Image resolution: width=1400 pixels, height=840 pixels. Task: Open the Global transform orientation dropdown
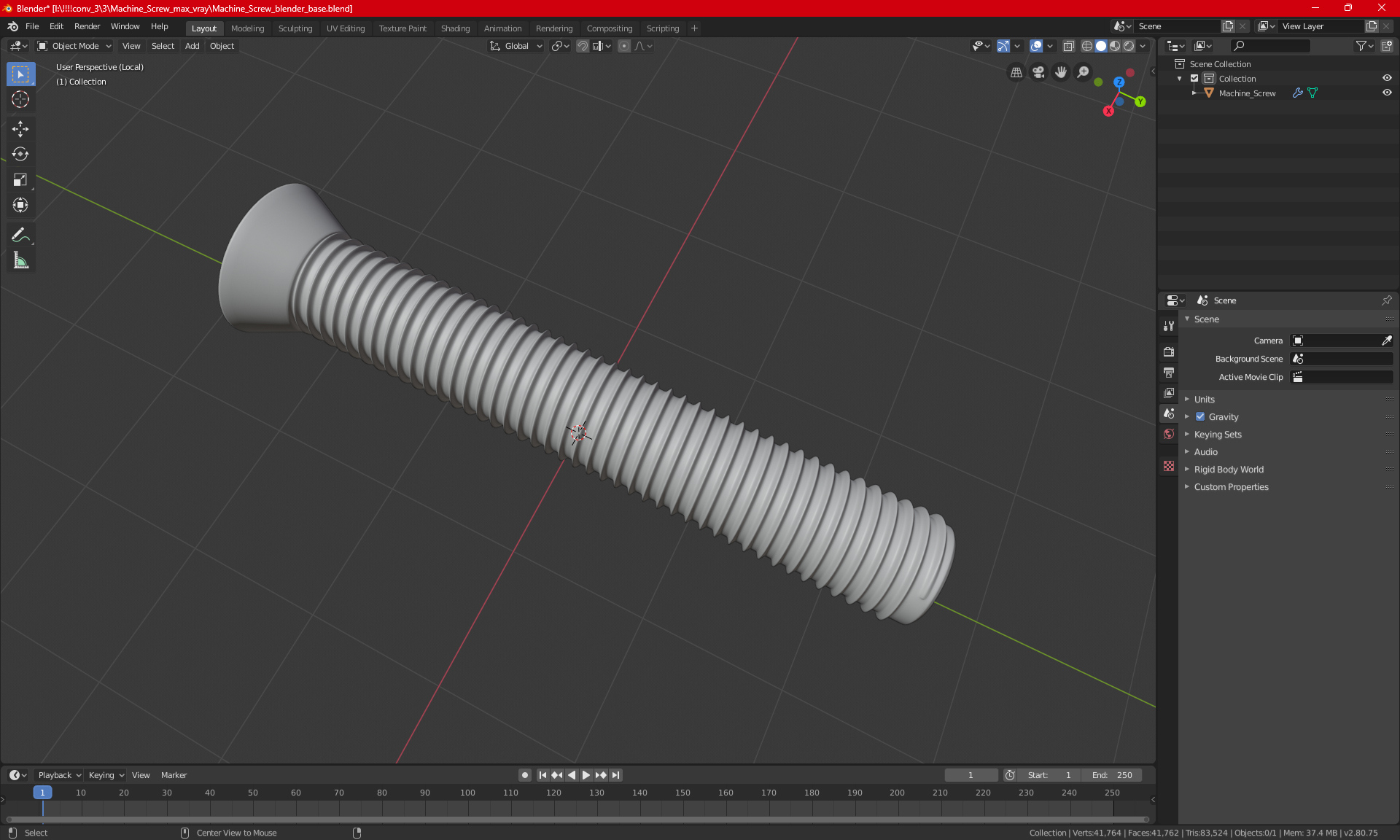(516, 46)
